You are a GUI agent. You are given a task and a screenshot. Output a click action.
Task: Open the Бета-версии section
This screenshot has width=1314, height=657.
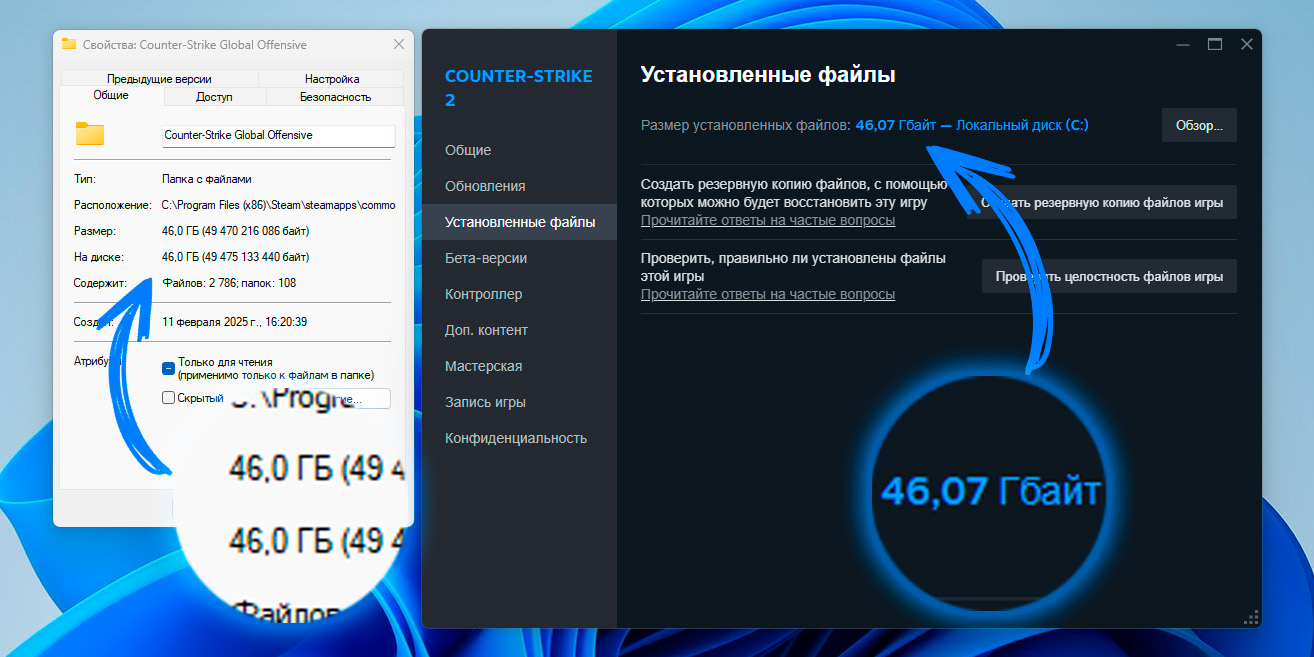(x=486, y=258)
